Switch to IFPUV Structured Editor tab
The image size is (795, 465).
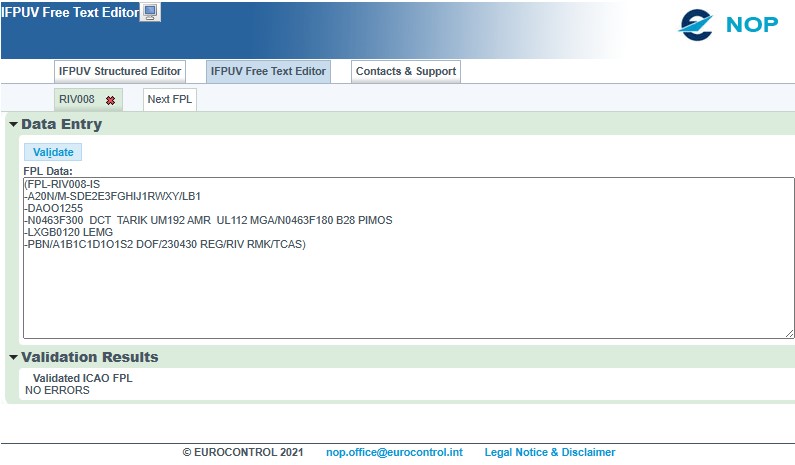120,71
